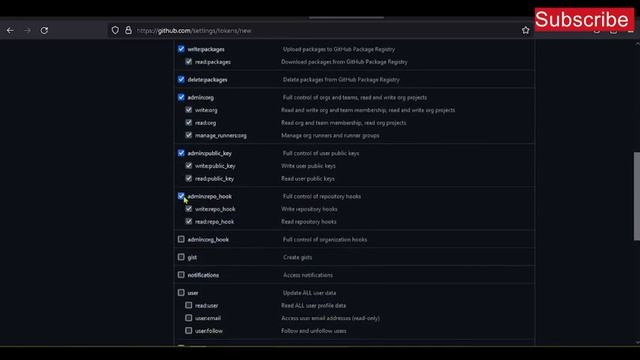Toggle the write:repo_hook checkbox
Screen dimensions: 640x360
point(189,209)
